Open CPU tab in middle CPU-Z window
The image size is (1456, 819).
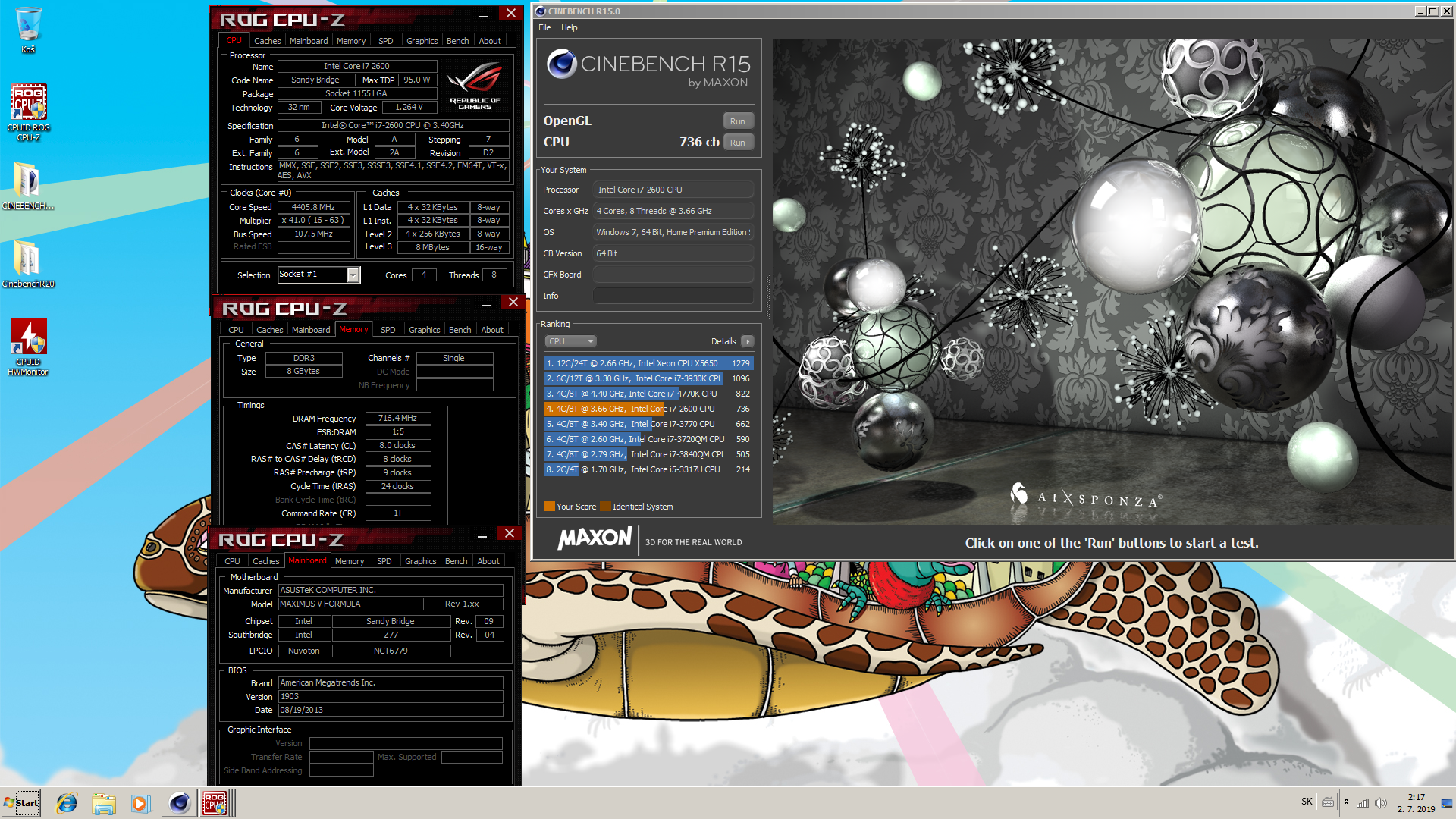(236, 330)
